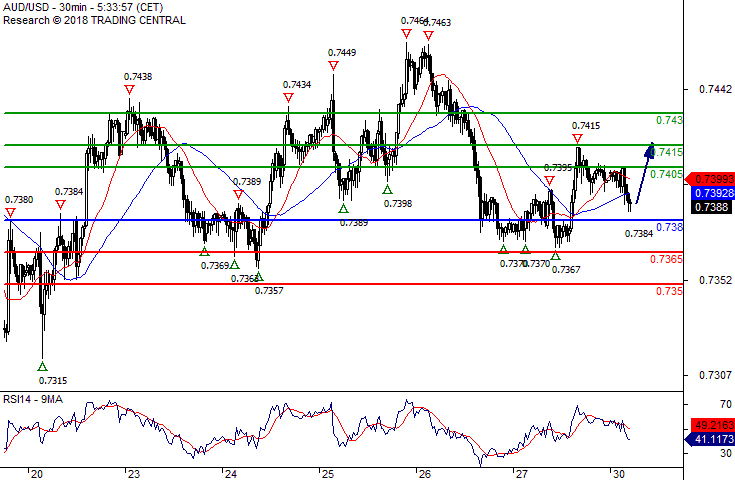The height and width of the screenshot is (480, 735).
Task: Select the red triangle marker under the 0.7434 label
Action: tap(288, 98)
